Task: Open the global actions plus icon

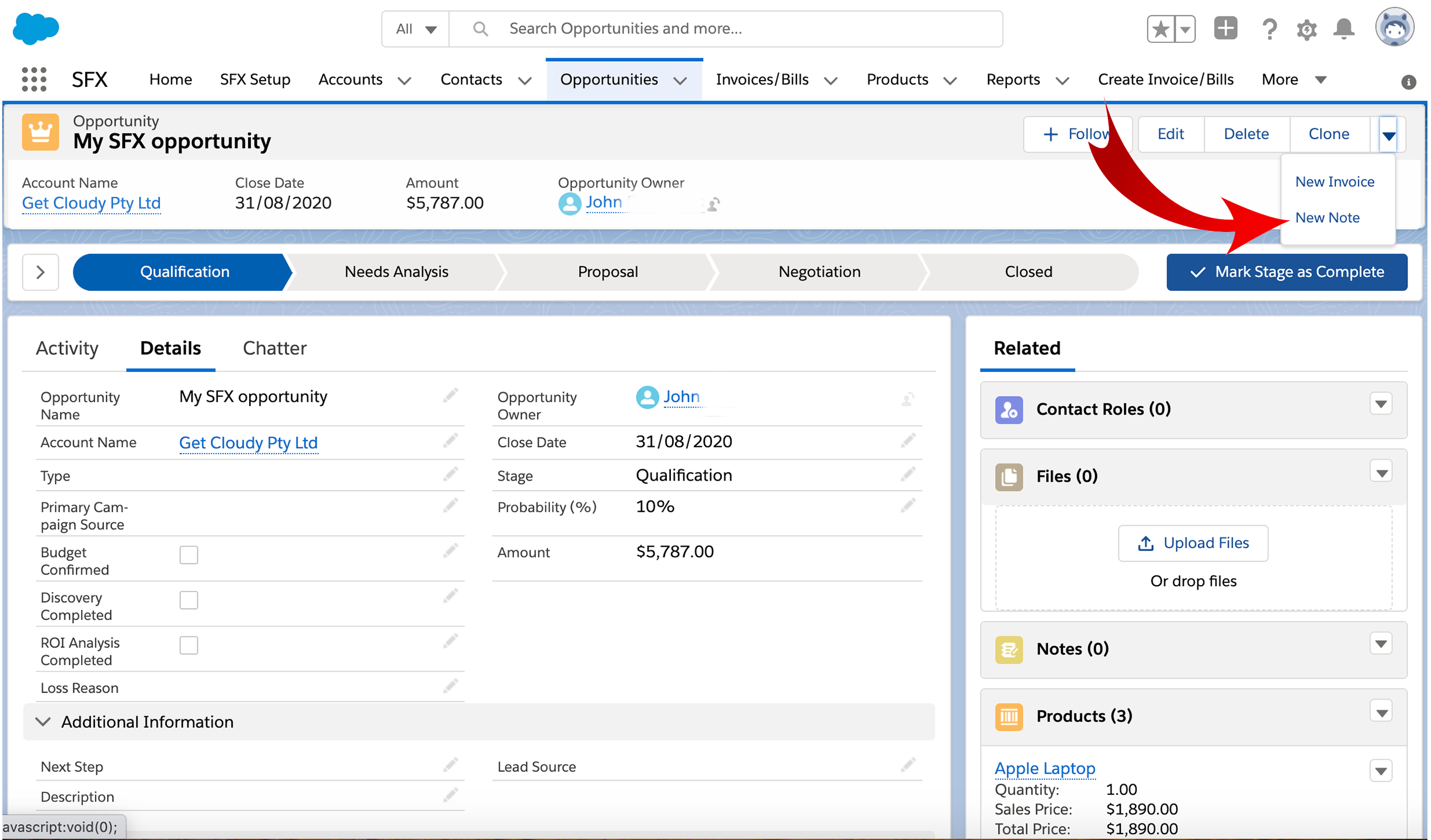Action: [1225, 28]
